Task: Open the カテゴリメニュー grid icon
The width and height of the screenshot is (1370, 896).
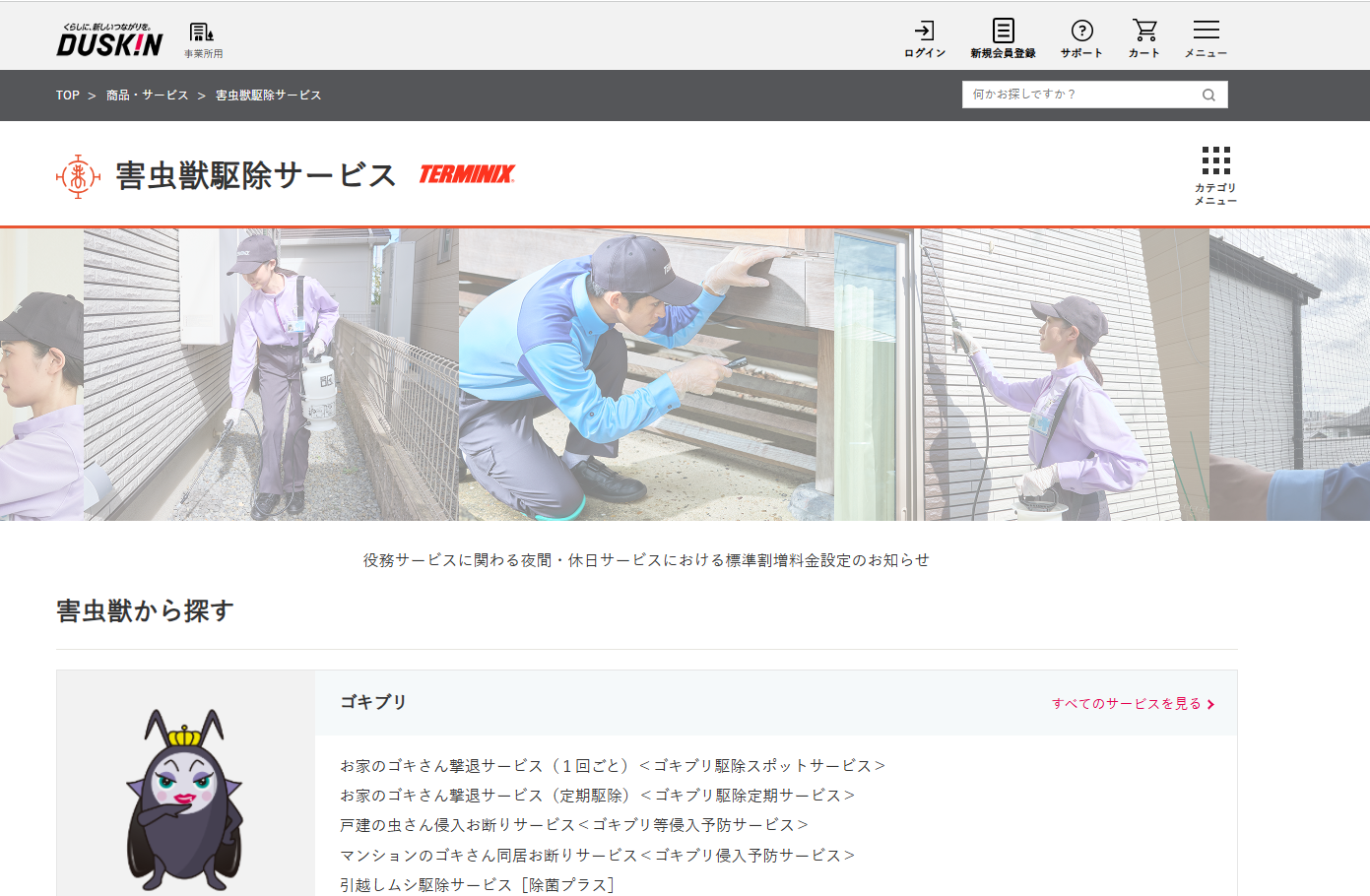Action: [1217, 160]
